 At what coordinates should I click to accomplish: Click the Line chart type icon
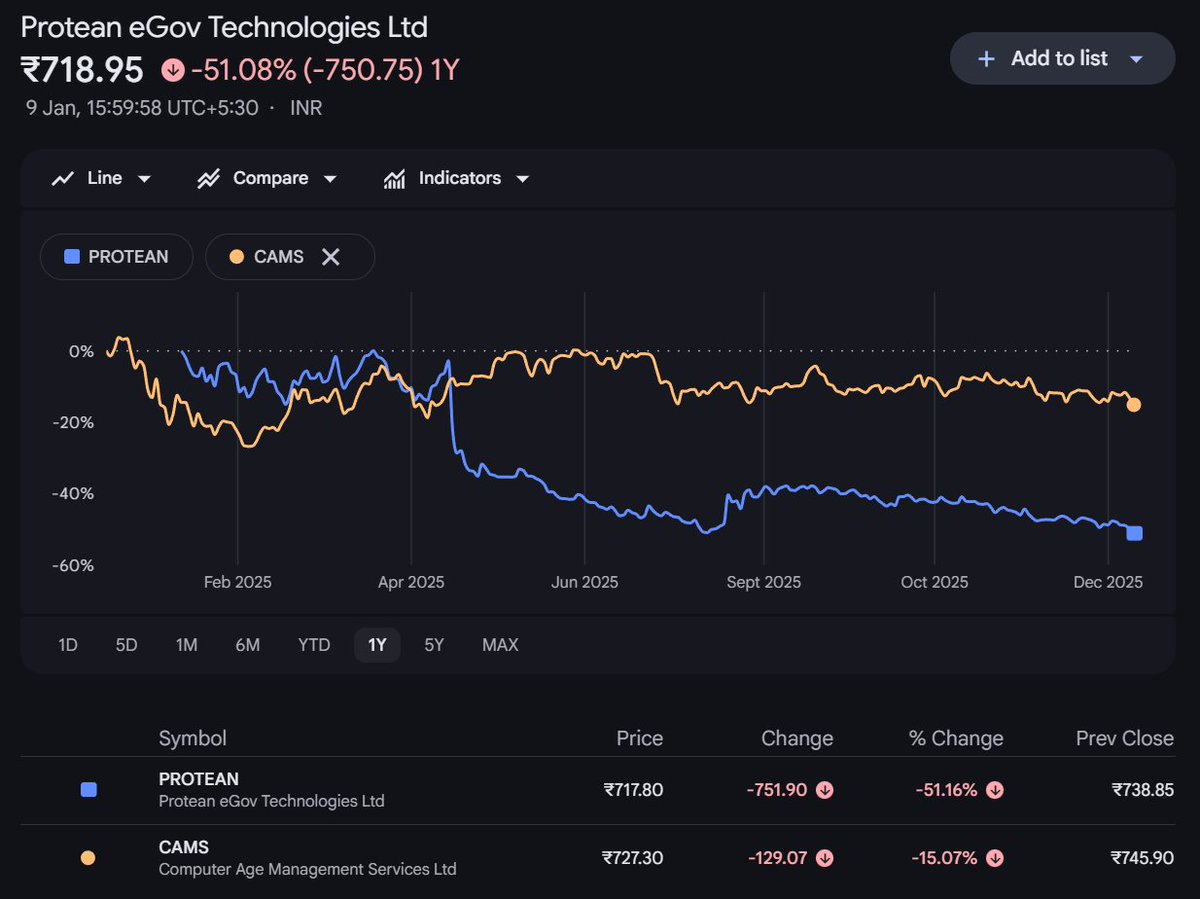click(63, 179)
